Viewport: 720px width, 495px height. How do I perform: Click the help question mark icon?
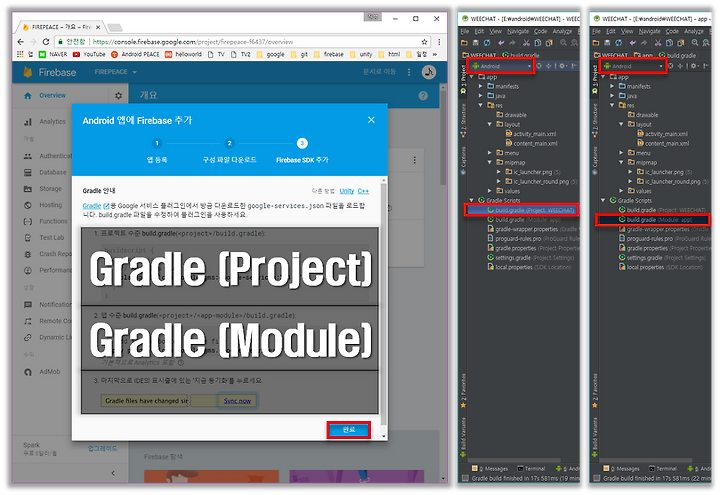tap(423, 96)
